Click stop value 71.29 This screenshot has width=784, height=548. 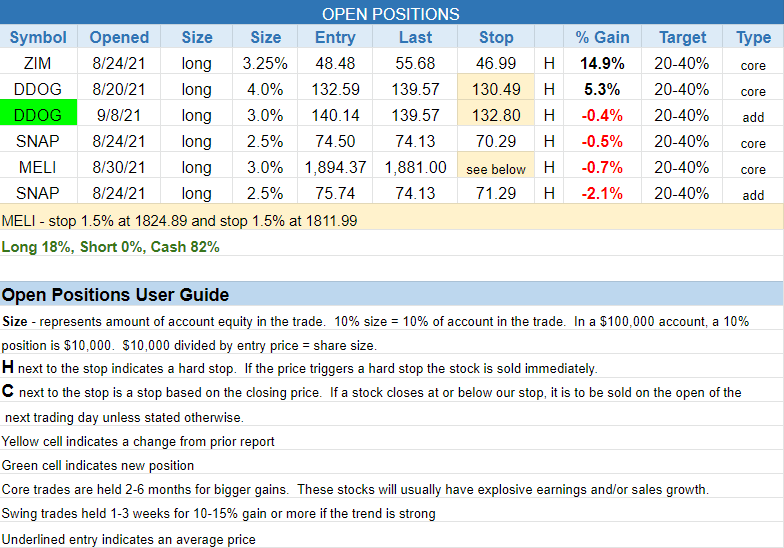(496, 193)
